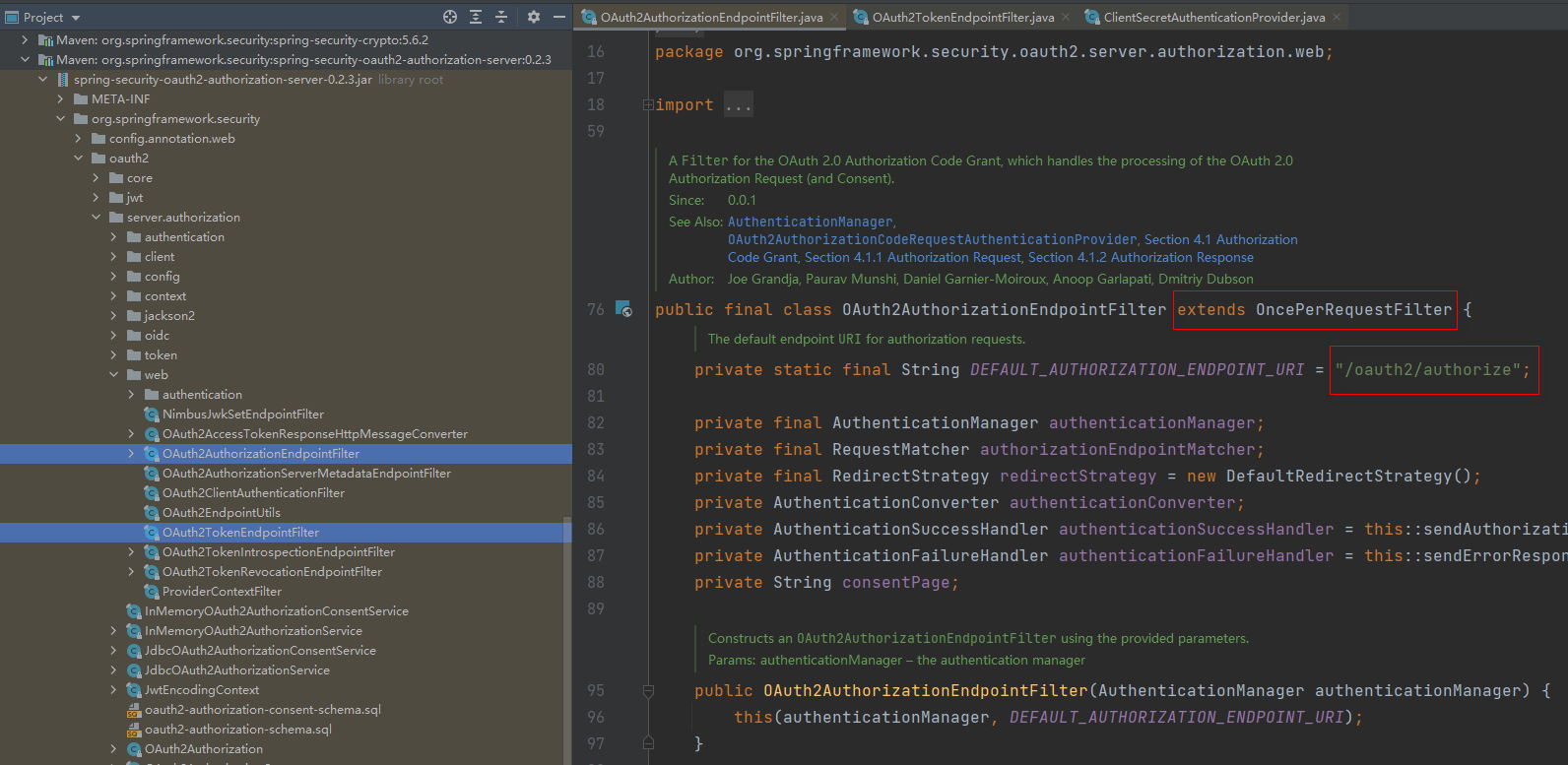Select the context package folder
This screenshot has width=1568, height=765.
(165, 296)
